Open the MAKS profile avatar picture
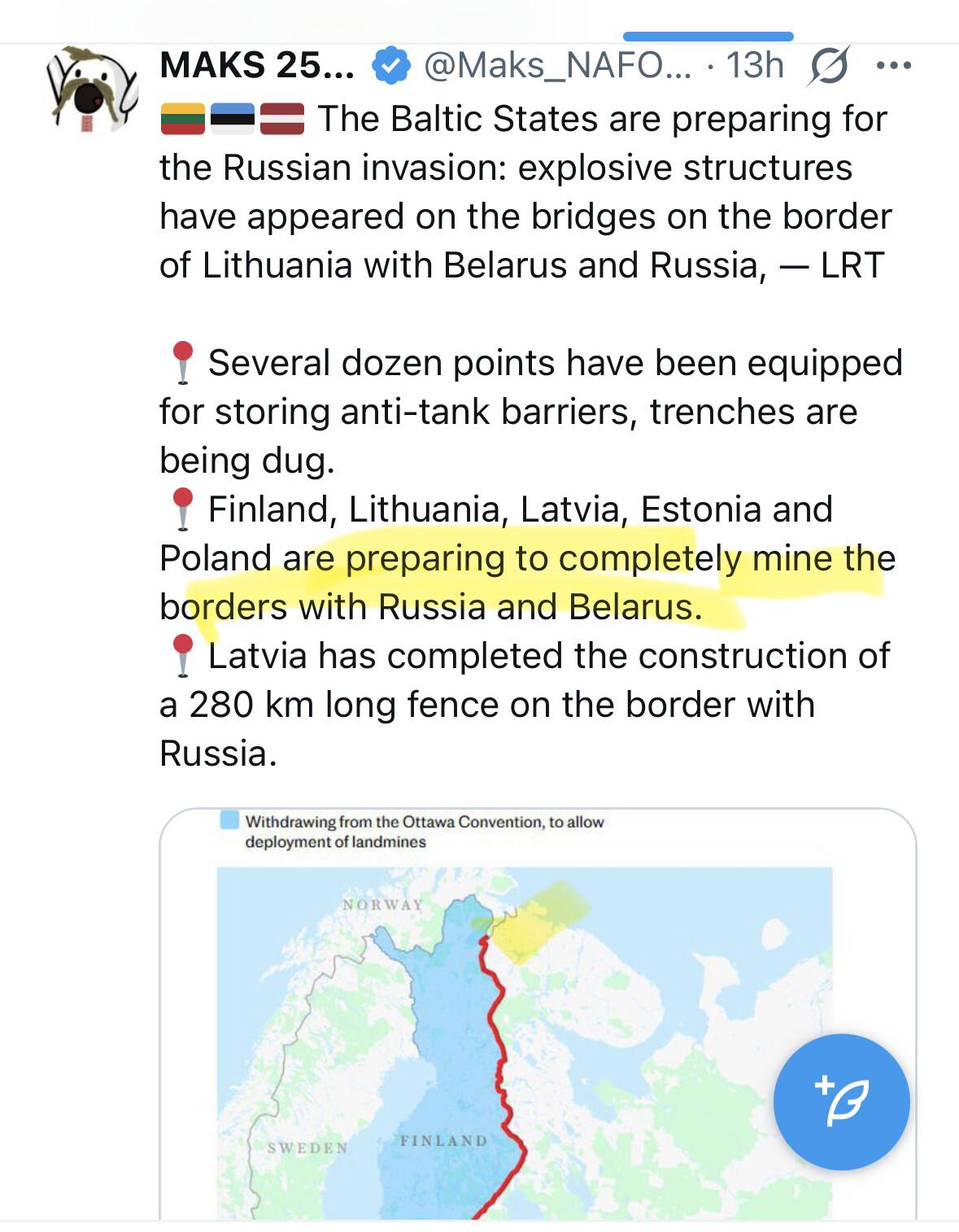Image resolution: width=959 pixels, height=1232 pixels. [x=91, y=90]
